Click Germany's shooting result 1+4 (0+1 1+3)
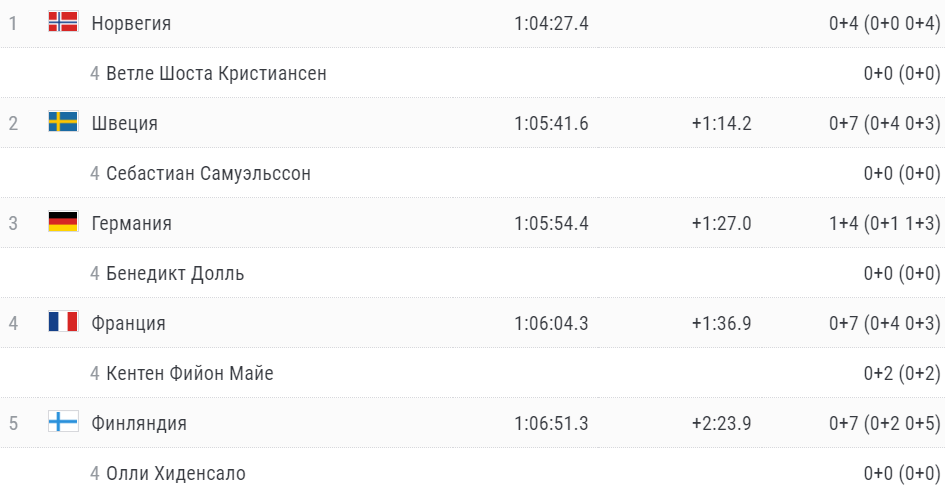 click(884, 223)
